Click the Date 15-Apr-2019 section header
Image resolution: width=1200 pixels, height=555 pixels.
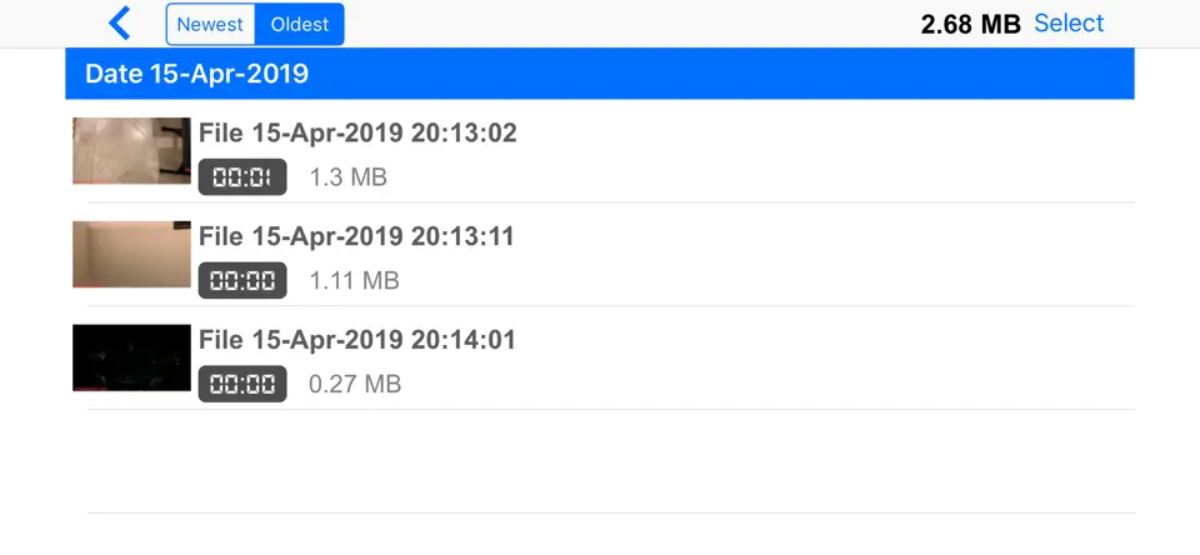point(197,74)
